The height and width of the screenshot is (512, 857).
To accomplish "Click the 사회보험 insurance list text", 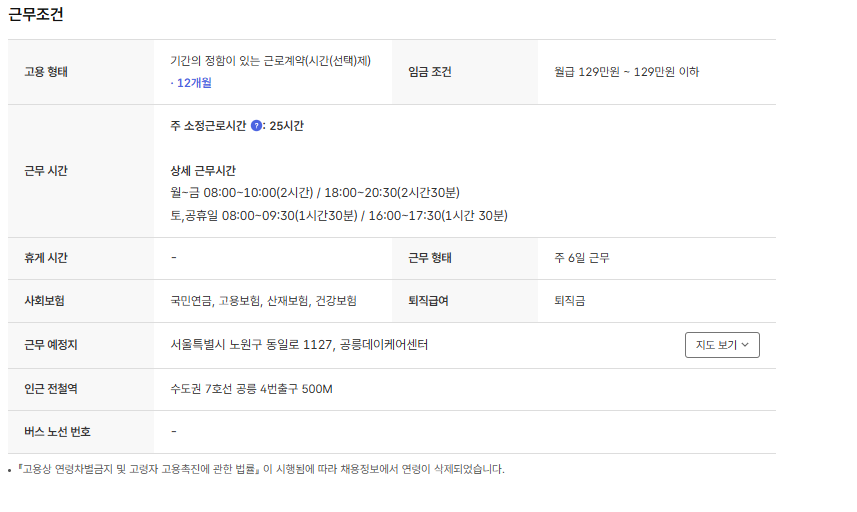I will (264, 301).
